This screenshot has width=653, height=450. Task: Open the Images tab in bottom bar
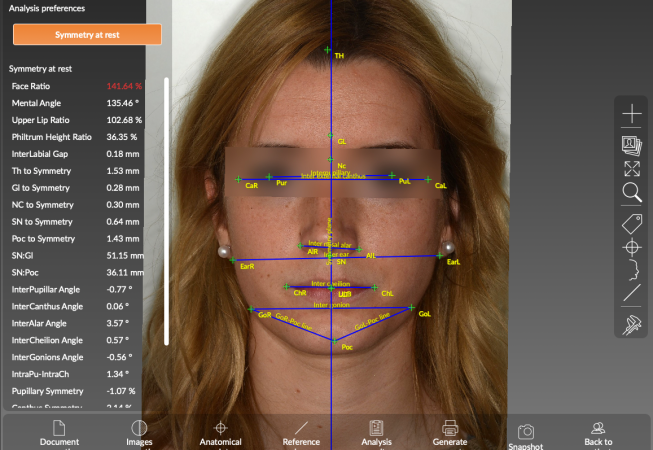pyautogui.click(x=139, y=433)
